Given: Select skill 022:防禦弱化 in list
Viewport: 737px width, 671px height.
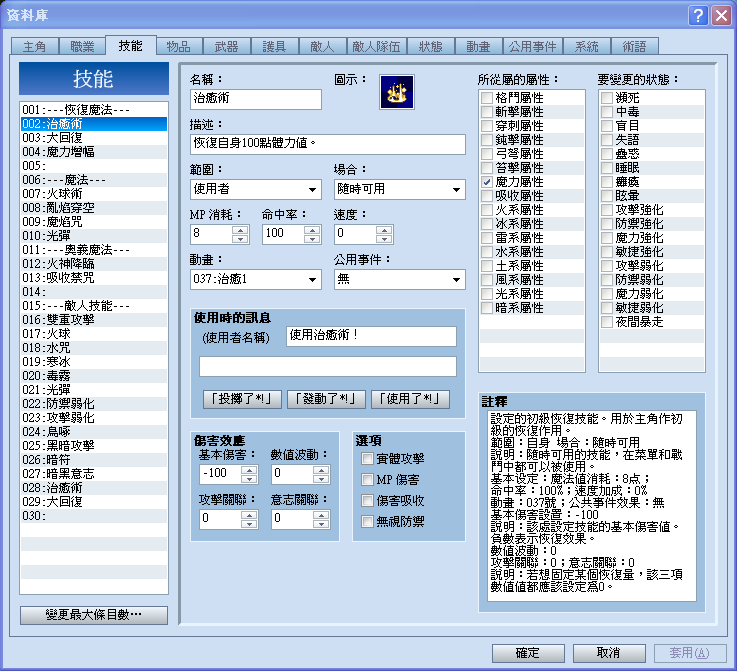Looking at the screenshot, I should (94, 404).
